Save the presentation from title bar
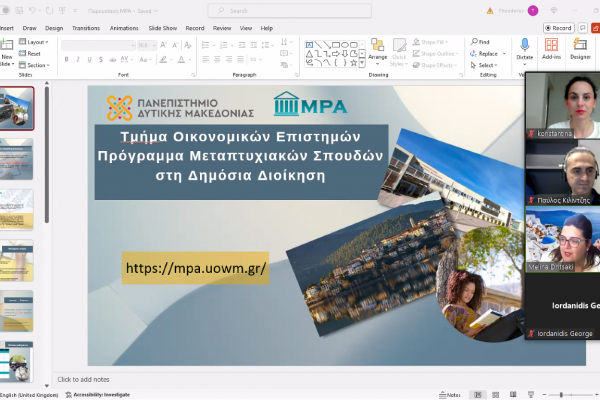This screenshot has height=400, width=600. click(x=19, y=11)
